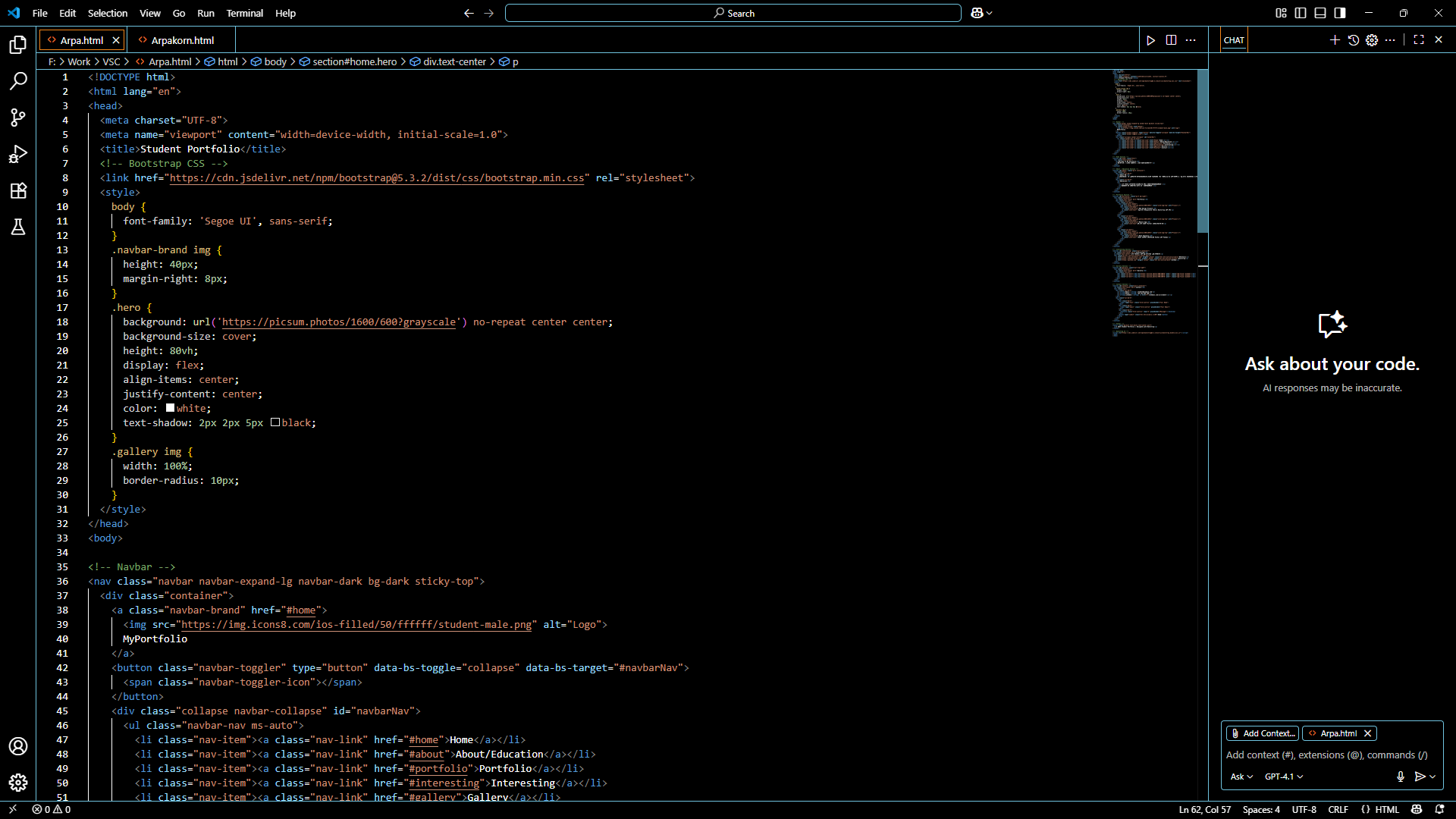The height and width of the screenshot is (819, 1456).
Task: Open remote window indicator in status bar
Action: point(13,809)
